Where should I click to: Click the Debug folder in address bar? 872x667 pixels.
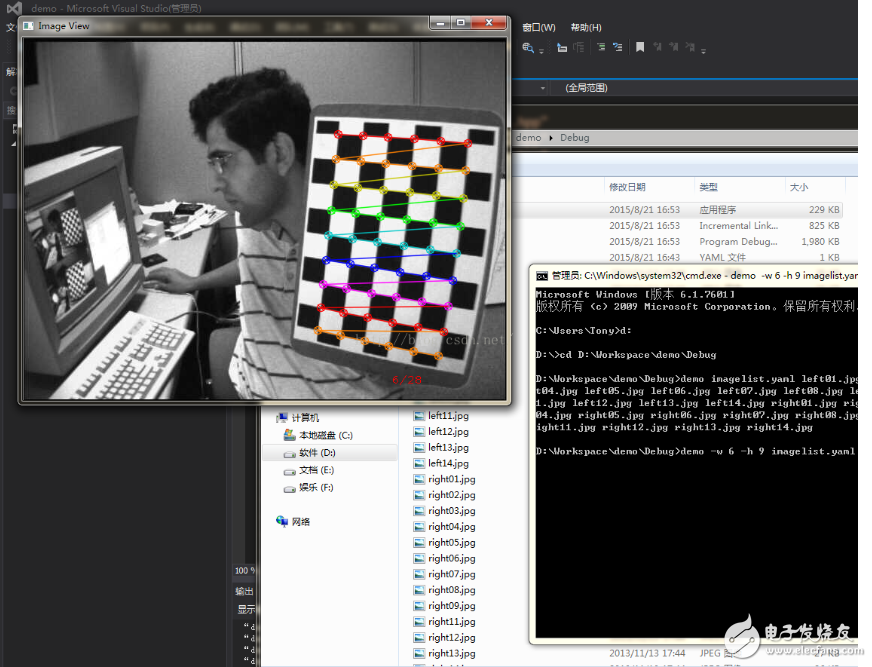click(575, 138)
